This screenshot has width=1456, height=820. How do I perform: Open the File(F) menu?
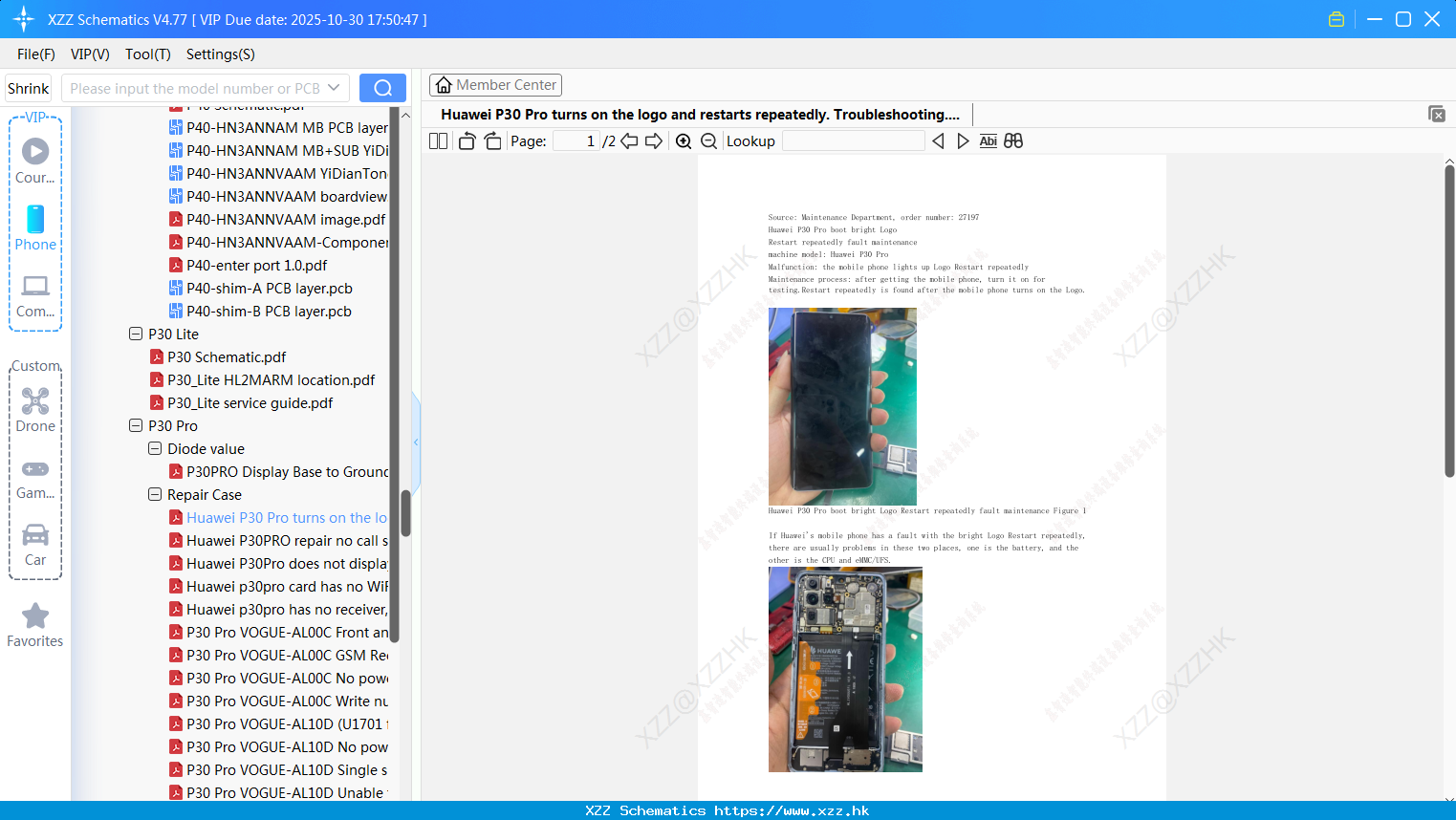(x=36, y=54)
